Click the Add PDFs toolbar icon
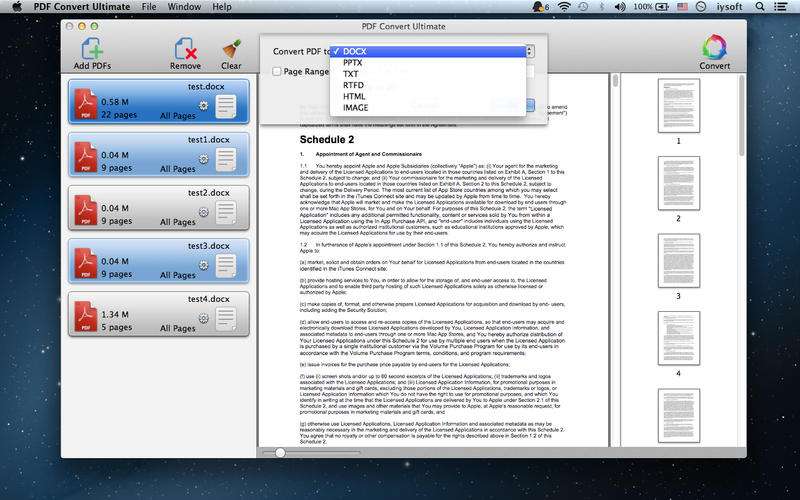Image resolution: width=800 pixels, height=500 pixels. point(92,49)
